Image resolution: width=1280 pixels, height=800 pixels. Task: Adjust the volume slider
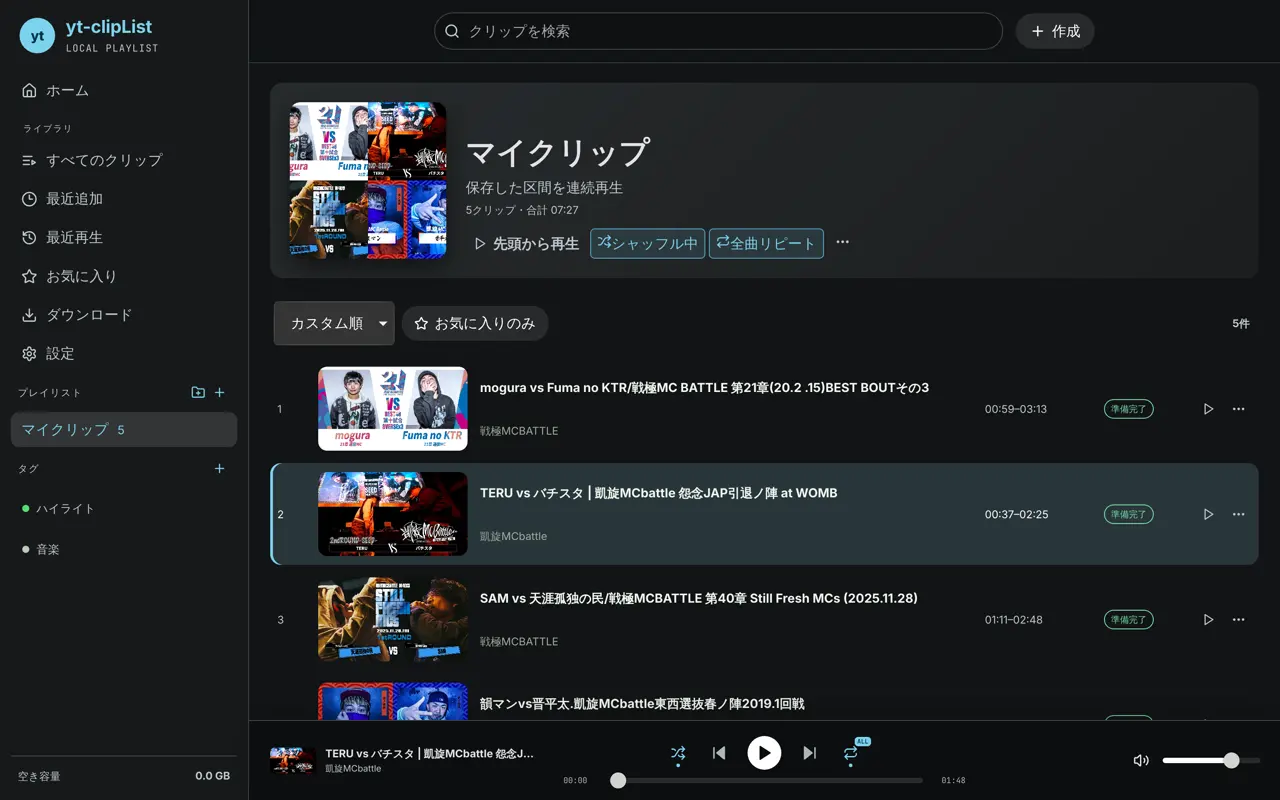click(x=1211, y=760)
